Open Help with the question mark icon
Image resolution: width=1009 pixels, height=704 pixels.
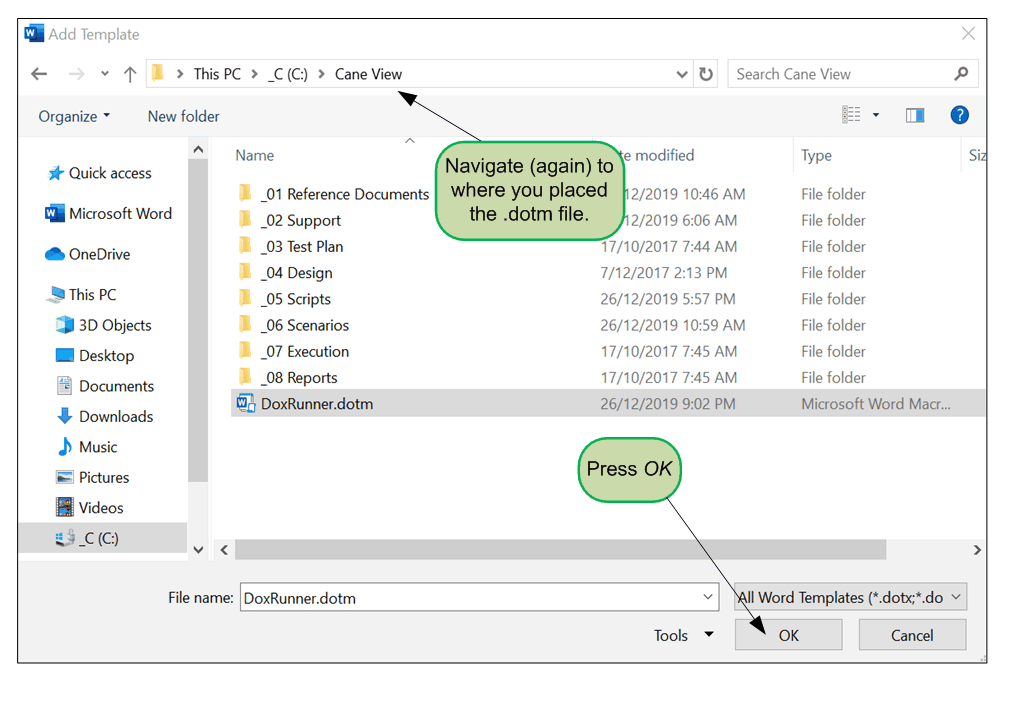coord(959,115)
